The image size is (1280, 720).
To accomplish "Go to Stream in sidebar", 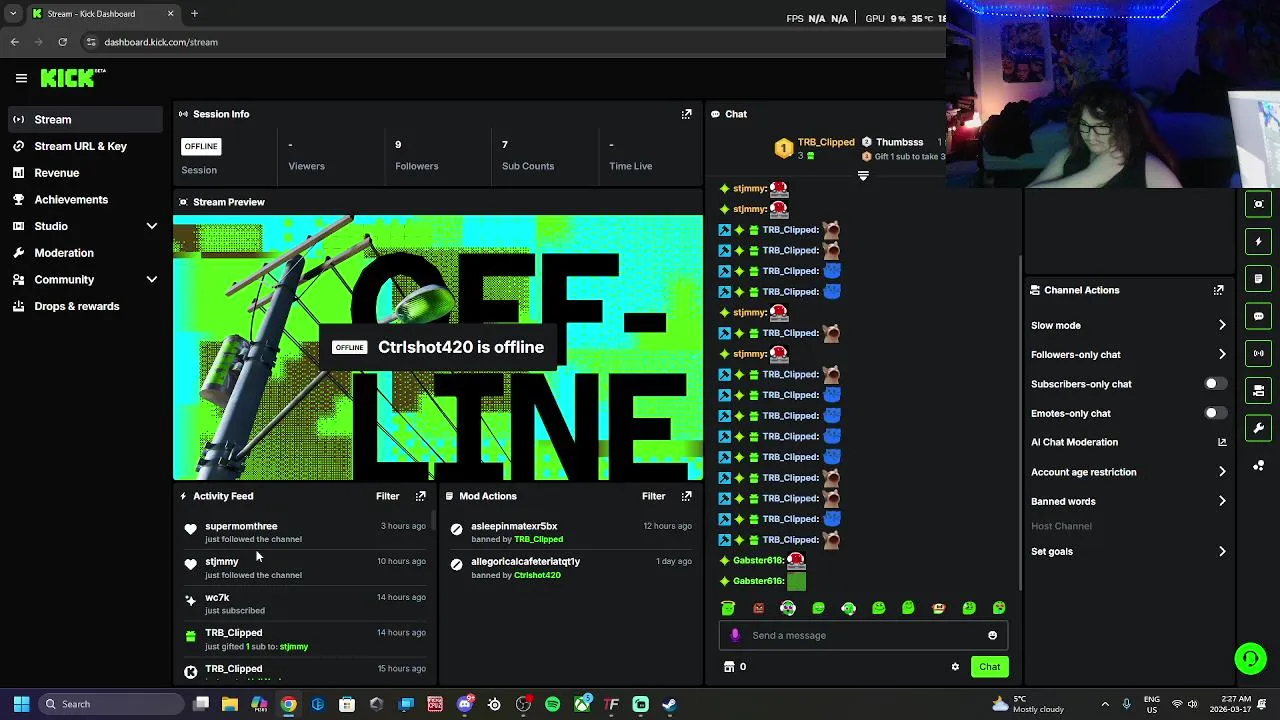I will click(84, 120).
